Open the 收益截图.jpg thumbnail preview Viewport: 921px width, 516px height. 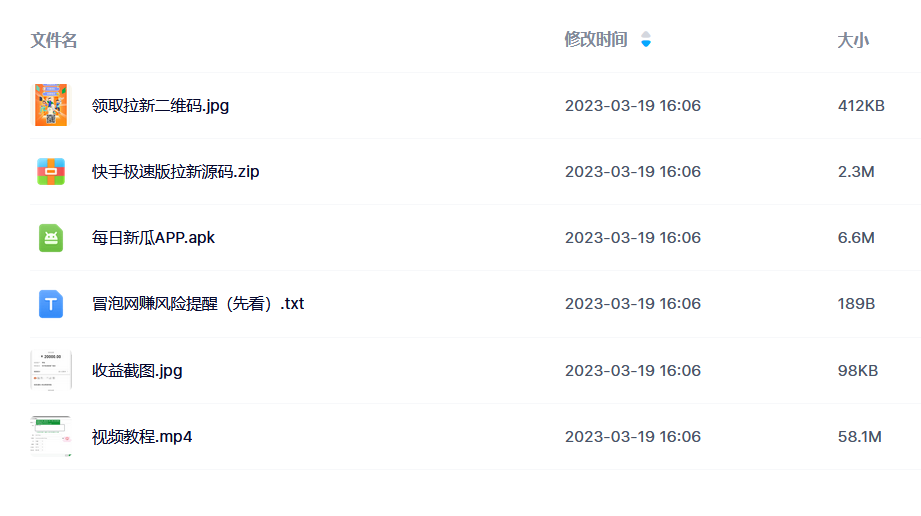tap(51, 370)
